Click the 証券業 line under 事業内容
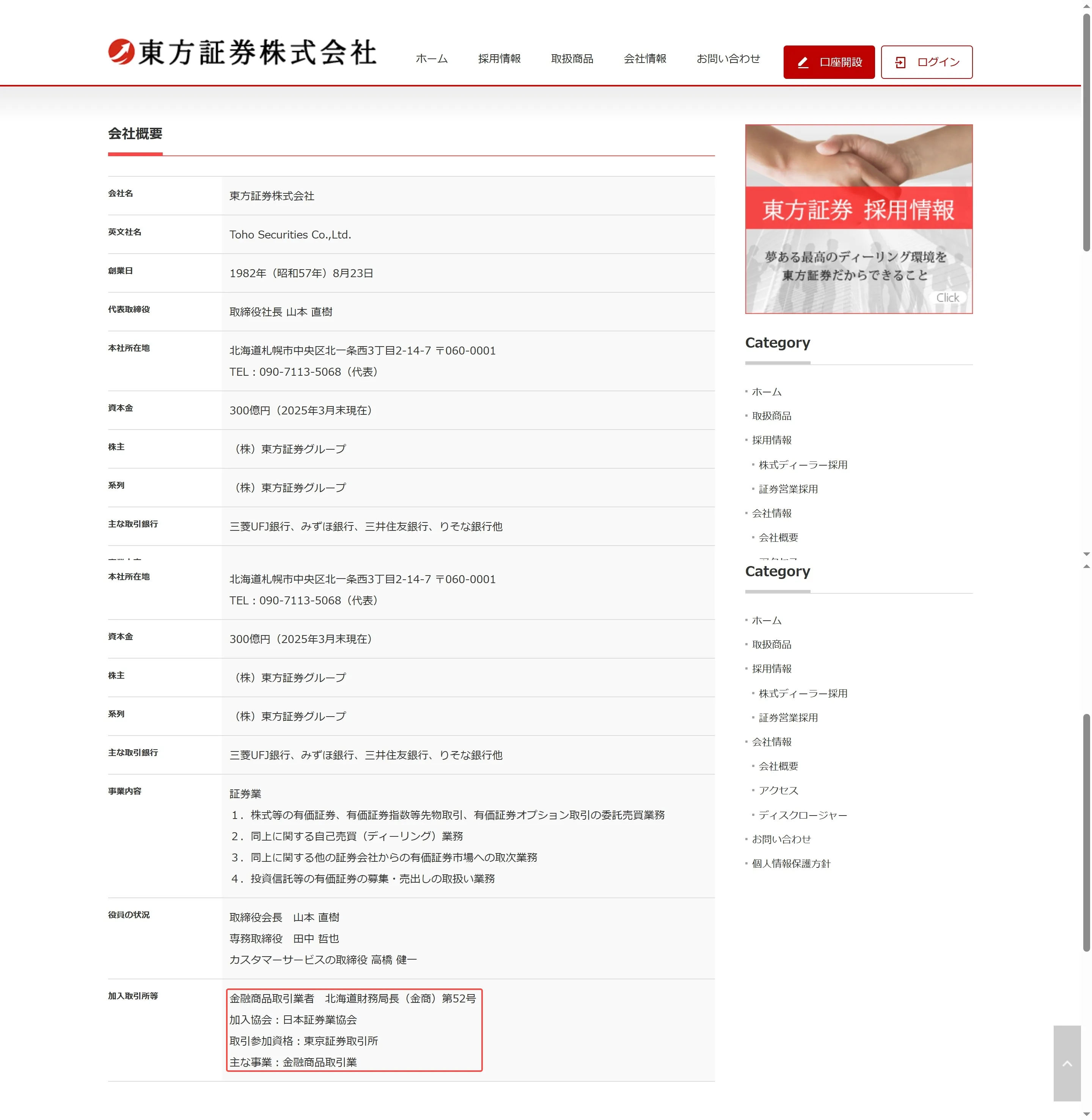This screenshot has height=1120, width=1092. pyautogui.click(x=245, y=794)
